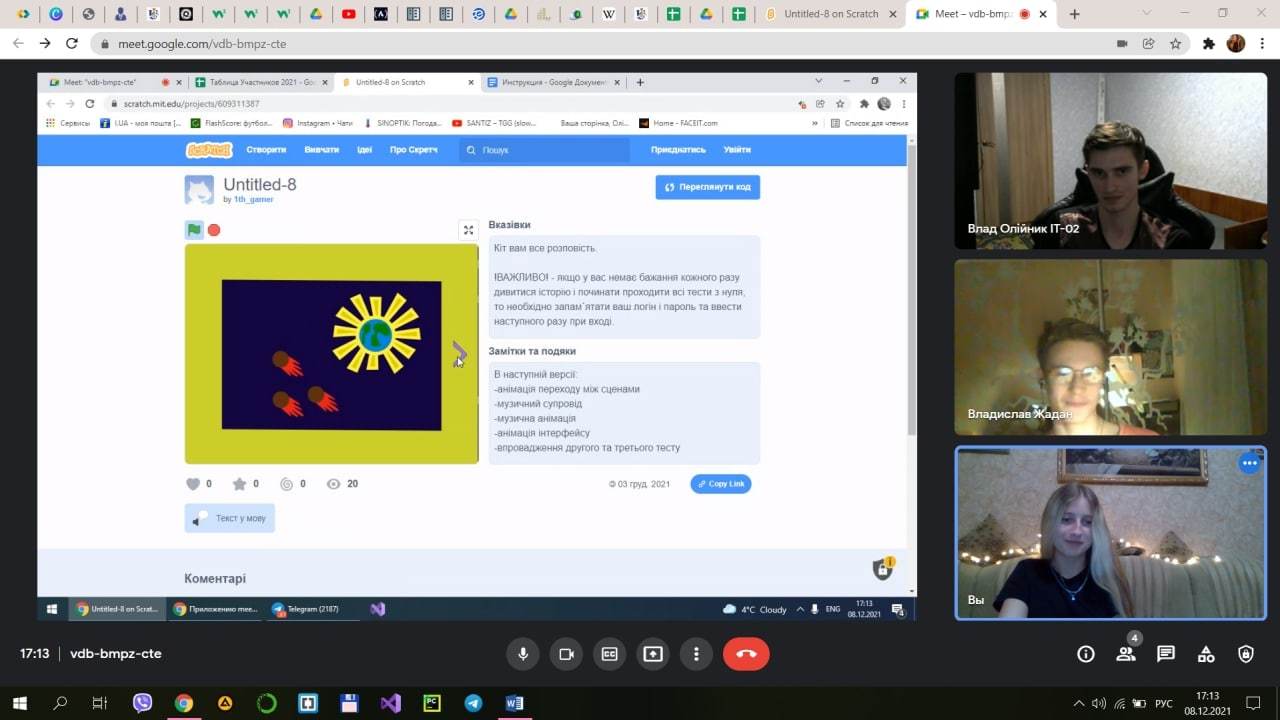Show participants list icon
The image size is (1280, 720).
pyautogui.click(x=1126, y=654)
